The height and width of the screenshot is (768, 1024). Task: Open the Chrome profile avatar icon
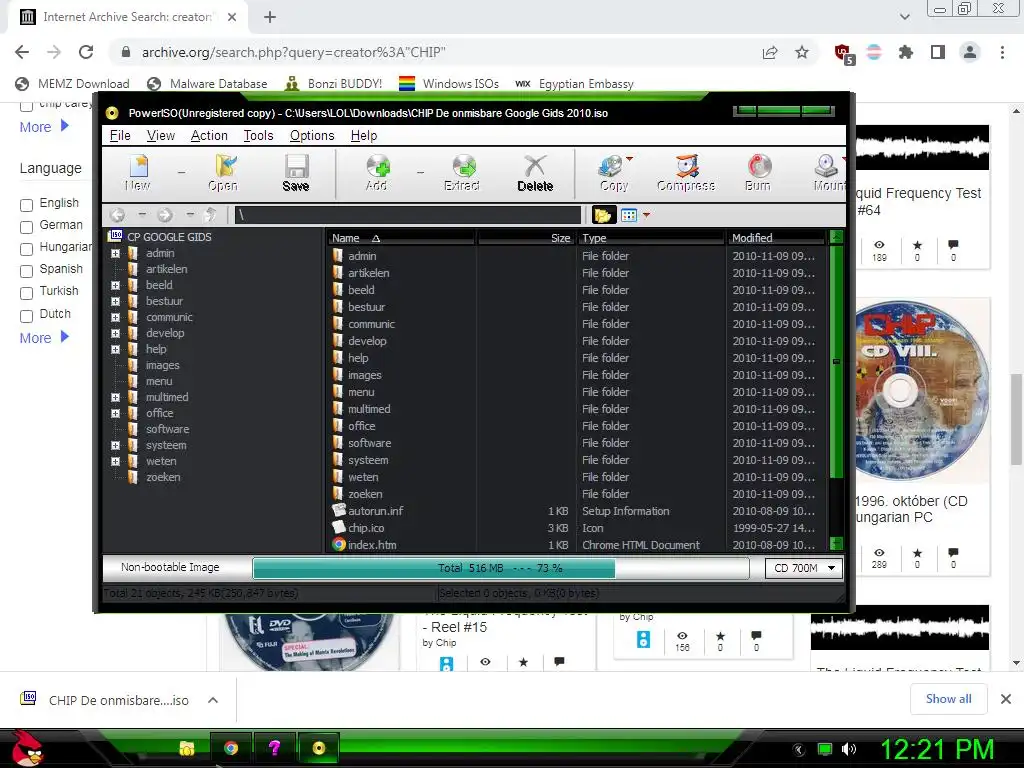tap(970, 52)
